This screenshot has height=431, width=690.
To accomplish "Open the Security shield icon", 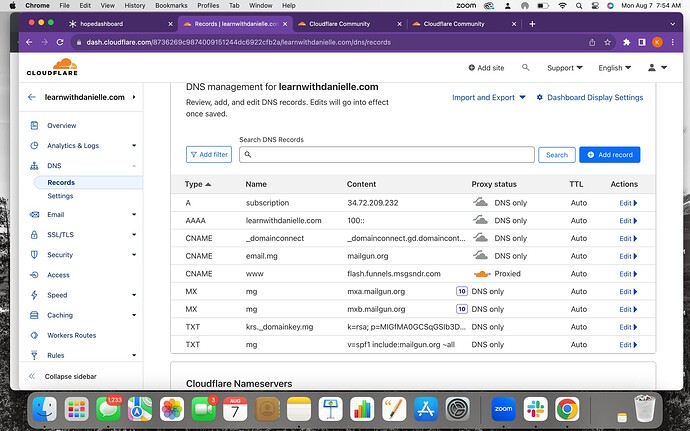I will 34,254.
